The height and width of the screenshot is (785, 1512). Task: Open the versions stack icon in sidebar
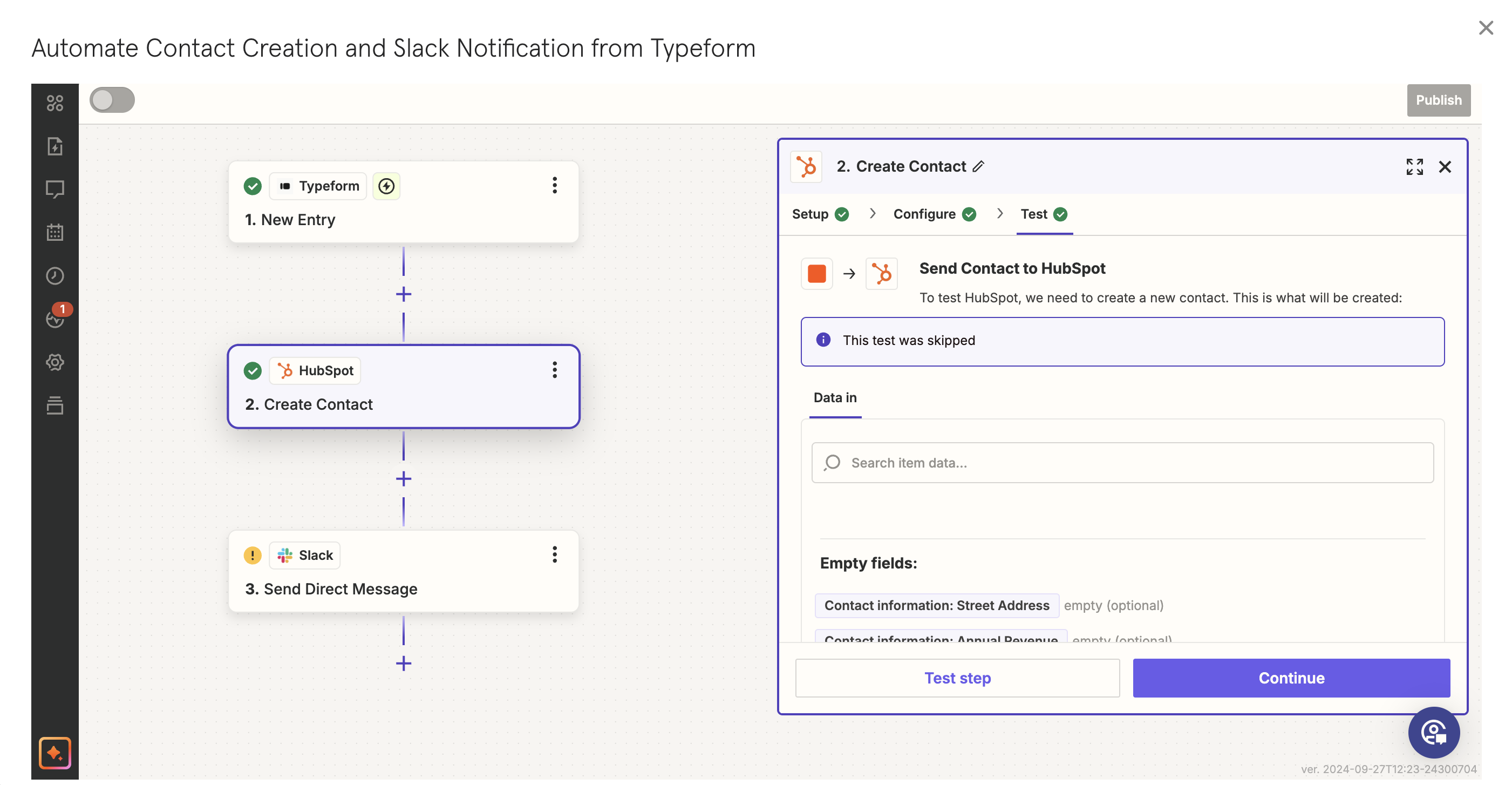(x=55, y=405)
